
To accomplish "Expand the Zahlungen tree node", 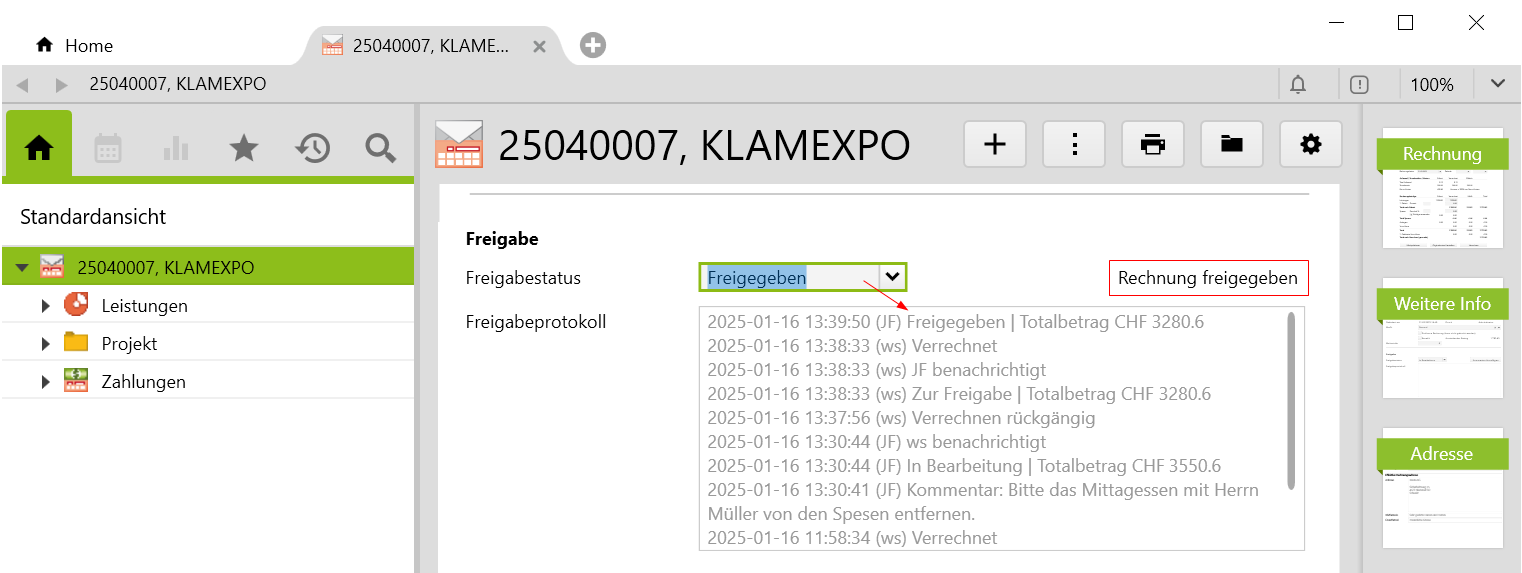I will (45, 382).
